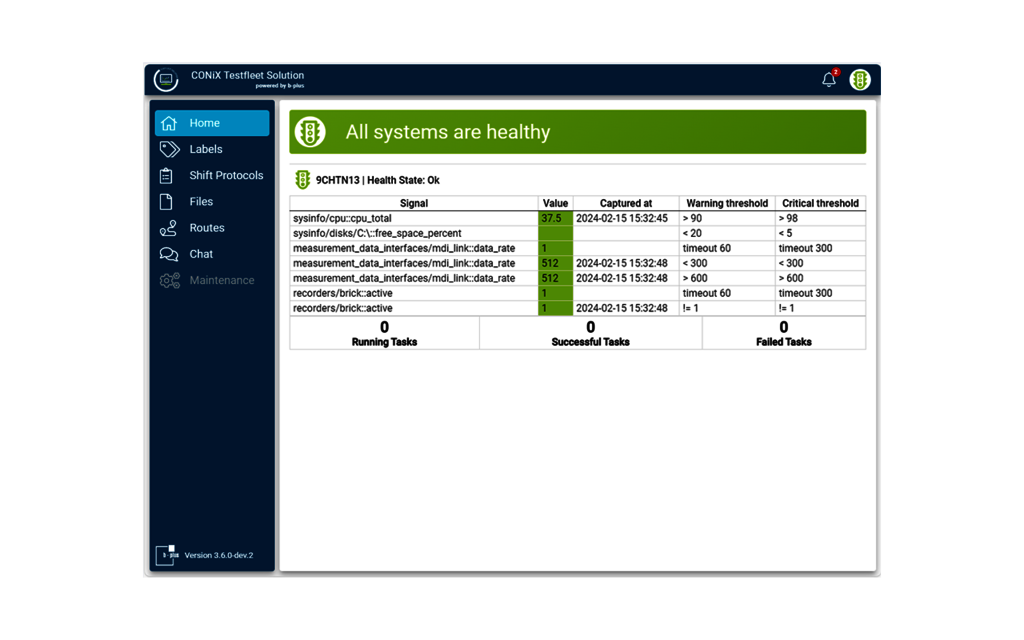Click the empty green value cell for free_space_percent

[555, 233]
